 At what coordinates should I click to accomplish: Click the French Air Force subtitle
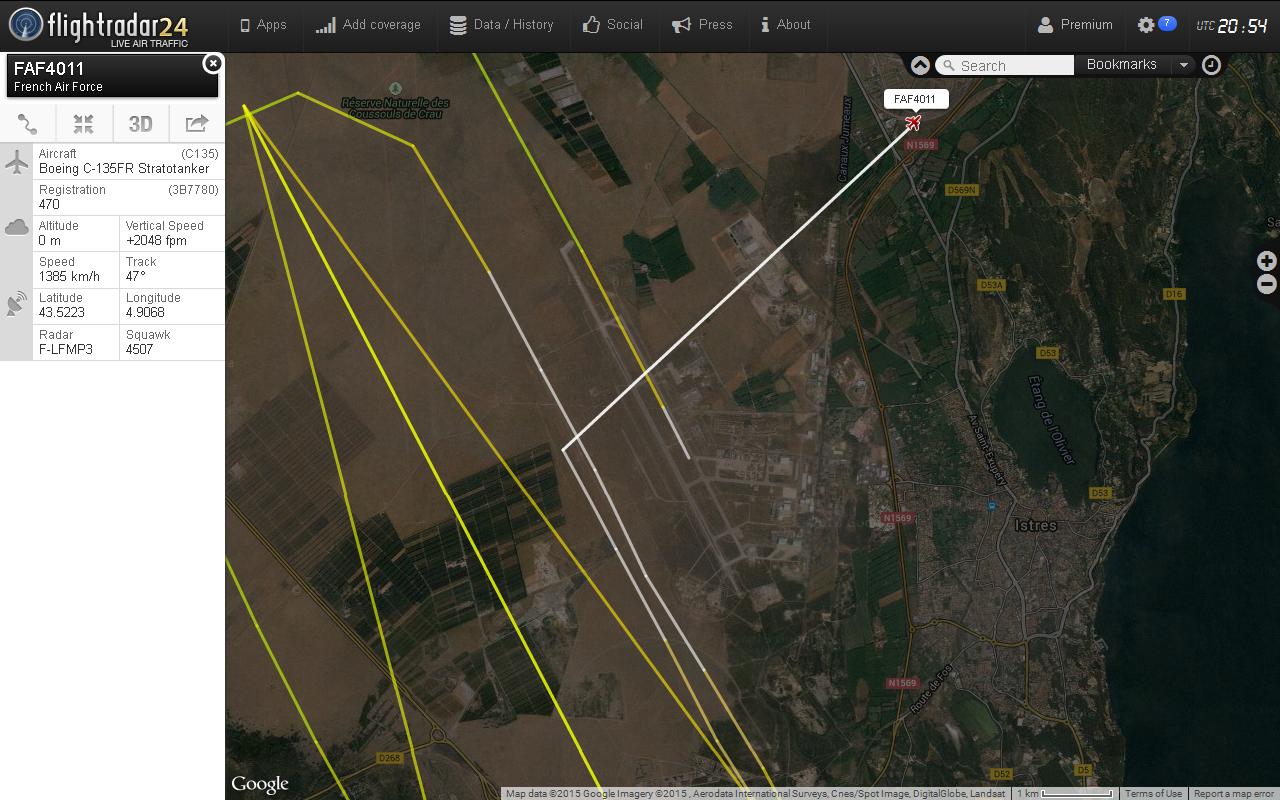click(x=58, y=87)
